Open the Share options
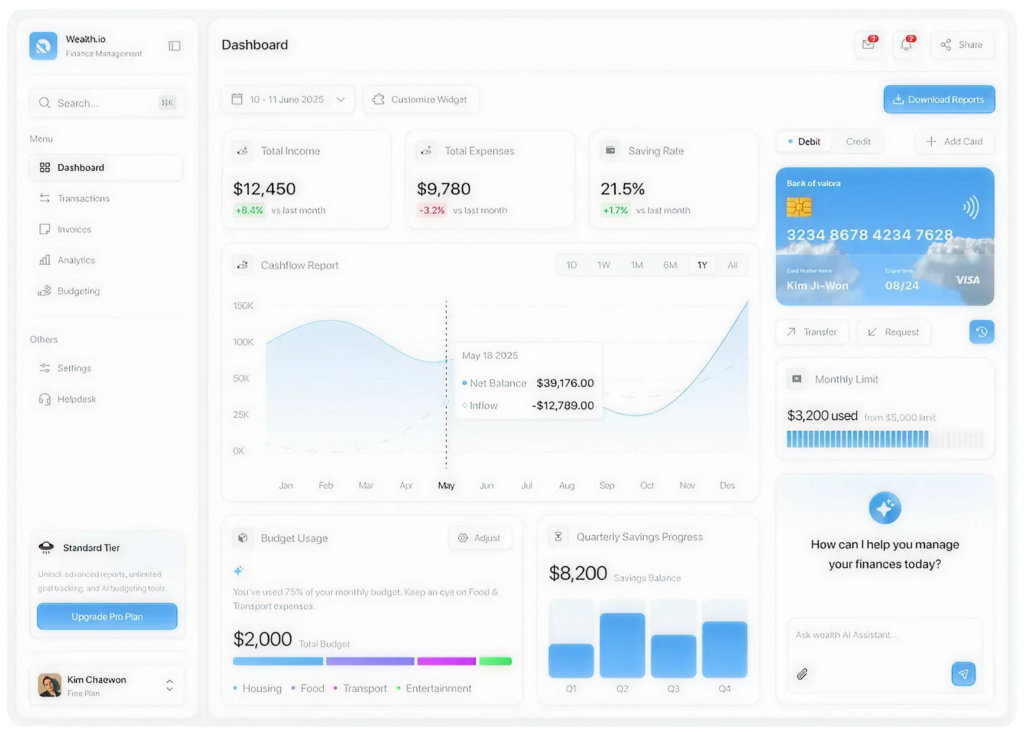This screenshot has height=736, width=1024. point(962,45)
